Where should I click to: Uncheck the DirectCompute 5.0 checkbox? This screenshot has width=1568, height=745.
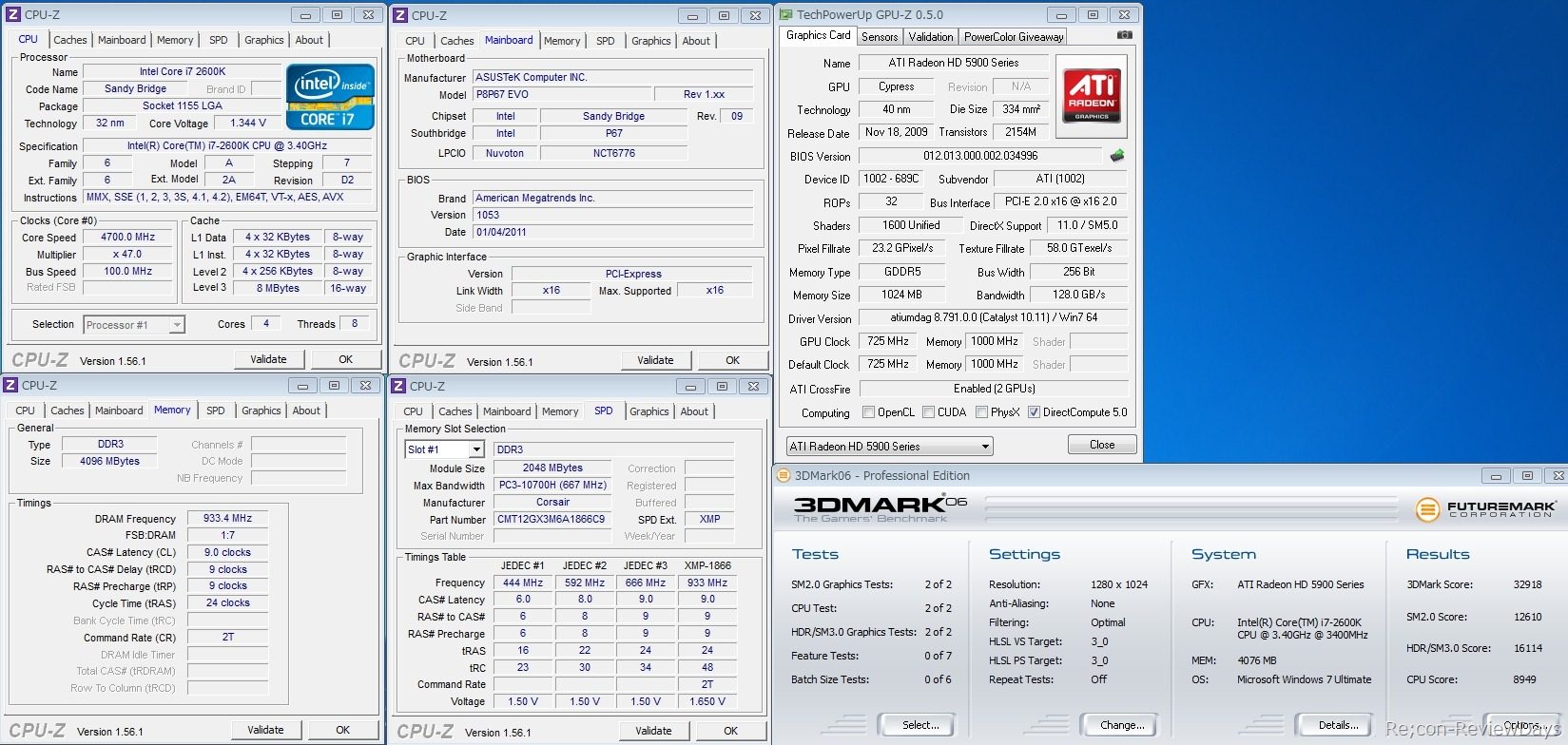point(1034,412)
